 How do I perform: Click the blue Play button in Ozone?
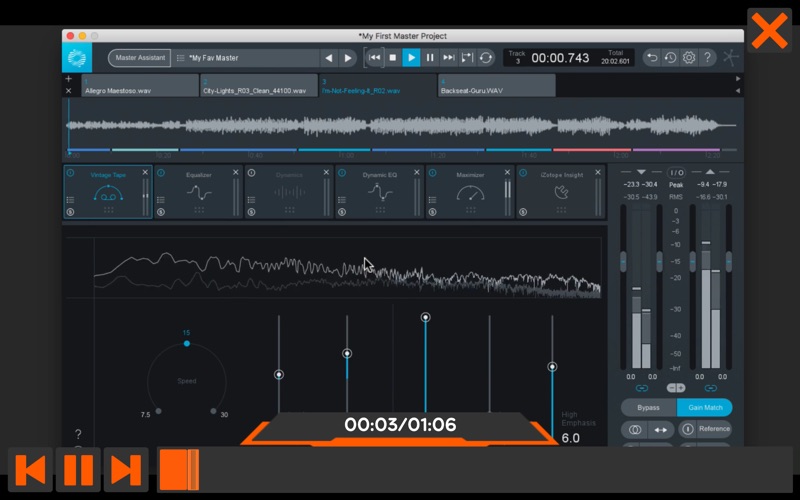coord(411,58)
